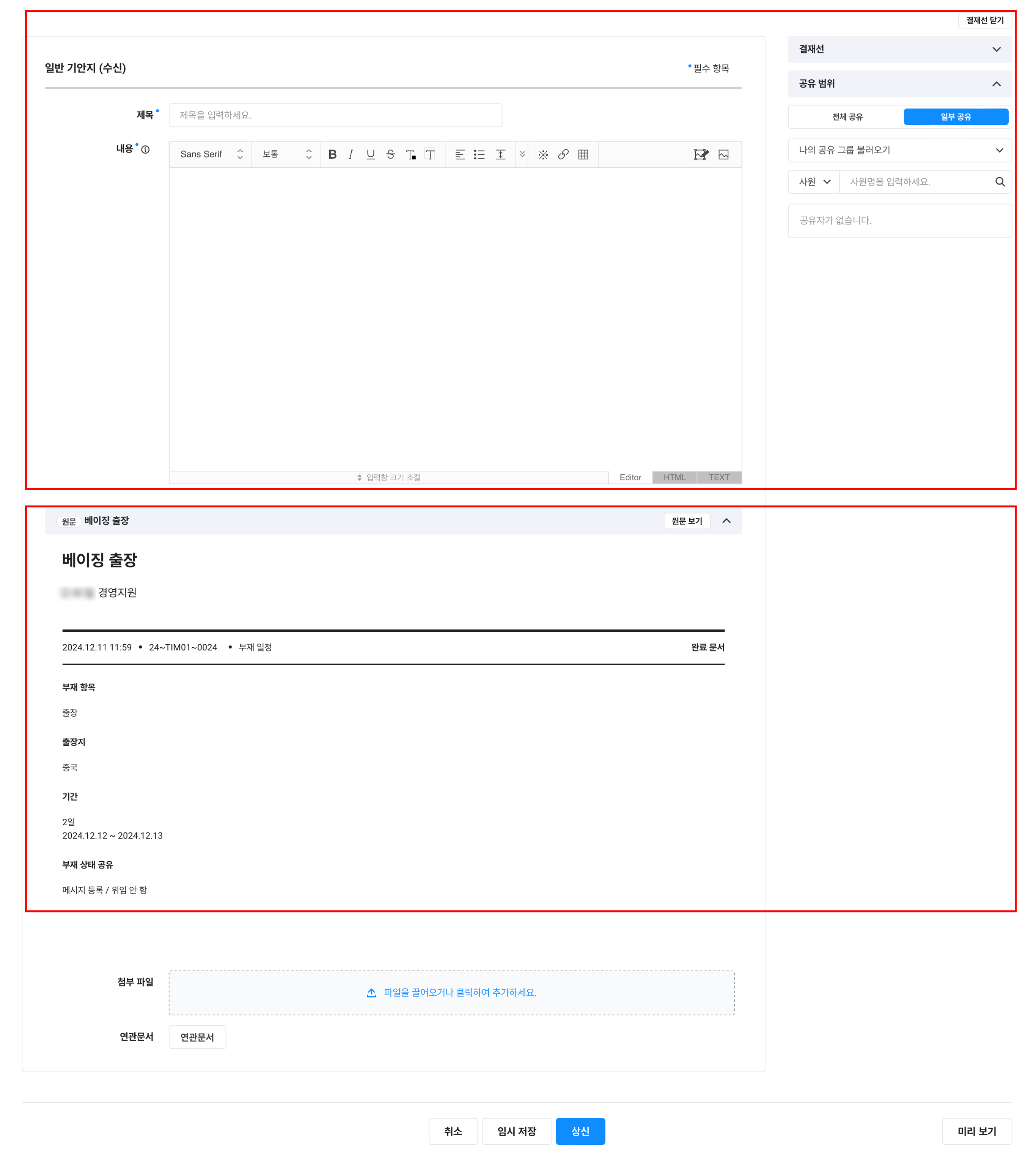Click the line height icon

coord(500,154)
